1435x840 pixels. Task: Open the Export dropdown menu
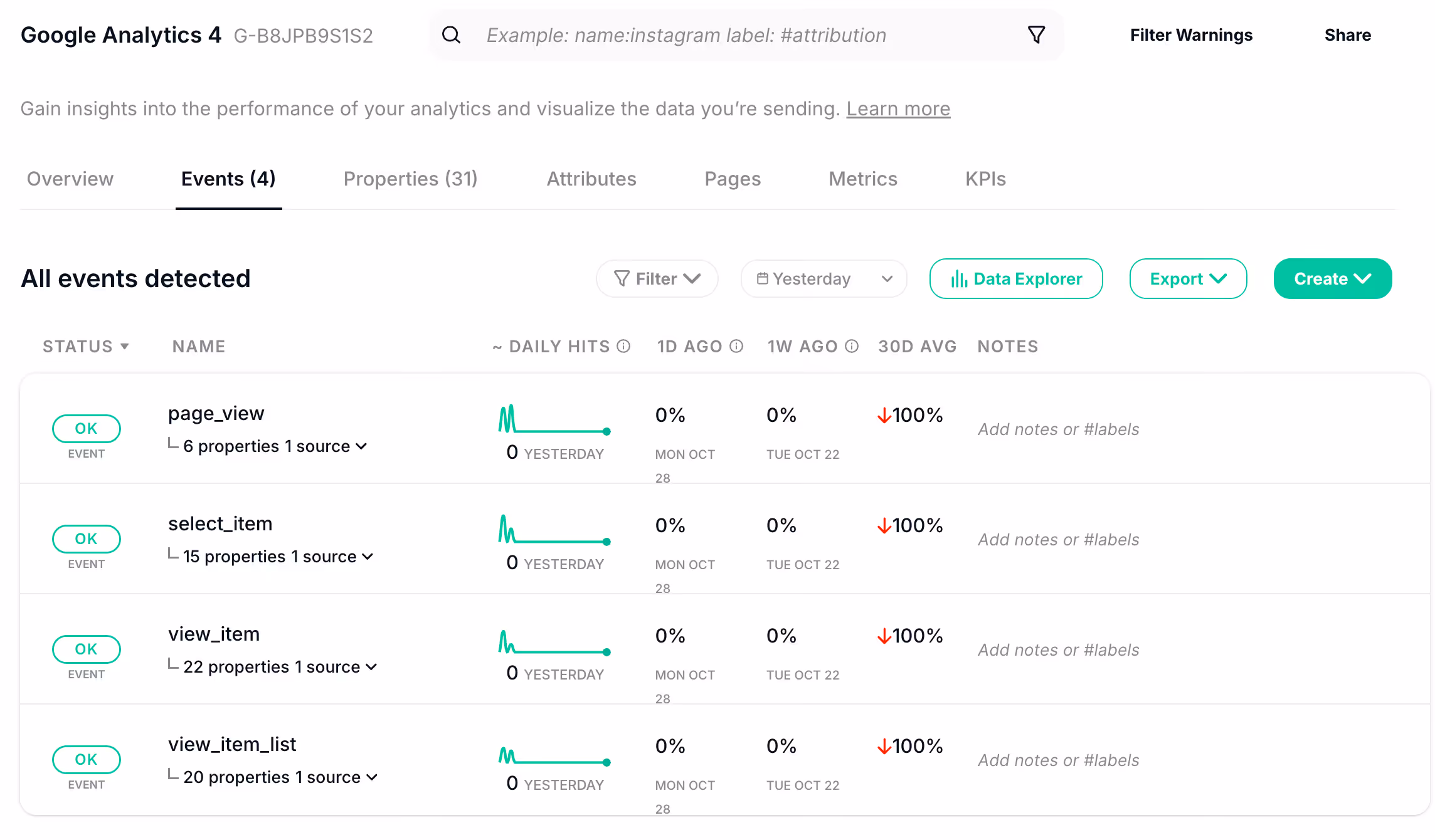point(1188,278)
